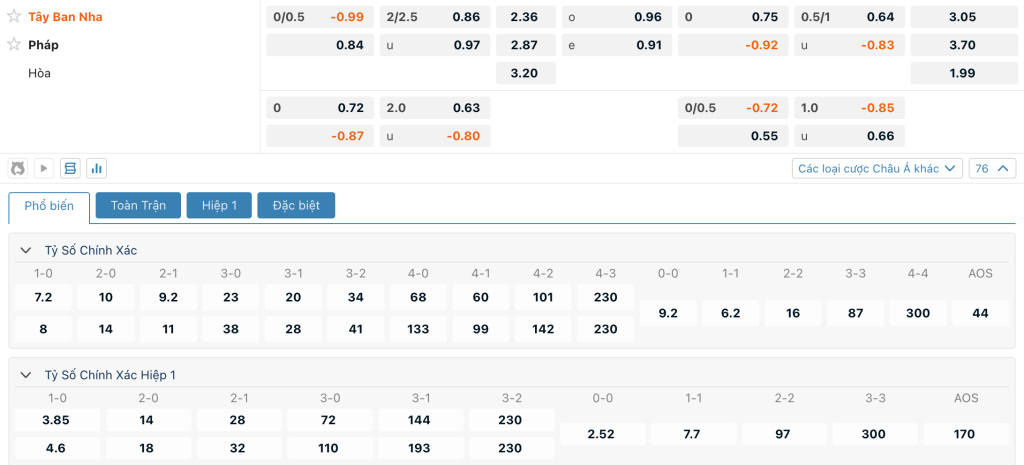Open the bar chart statistics icon

coord(97,168)
